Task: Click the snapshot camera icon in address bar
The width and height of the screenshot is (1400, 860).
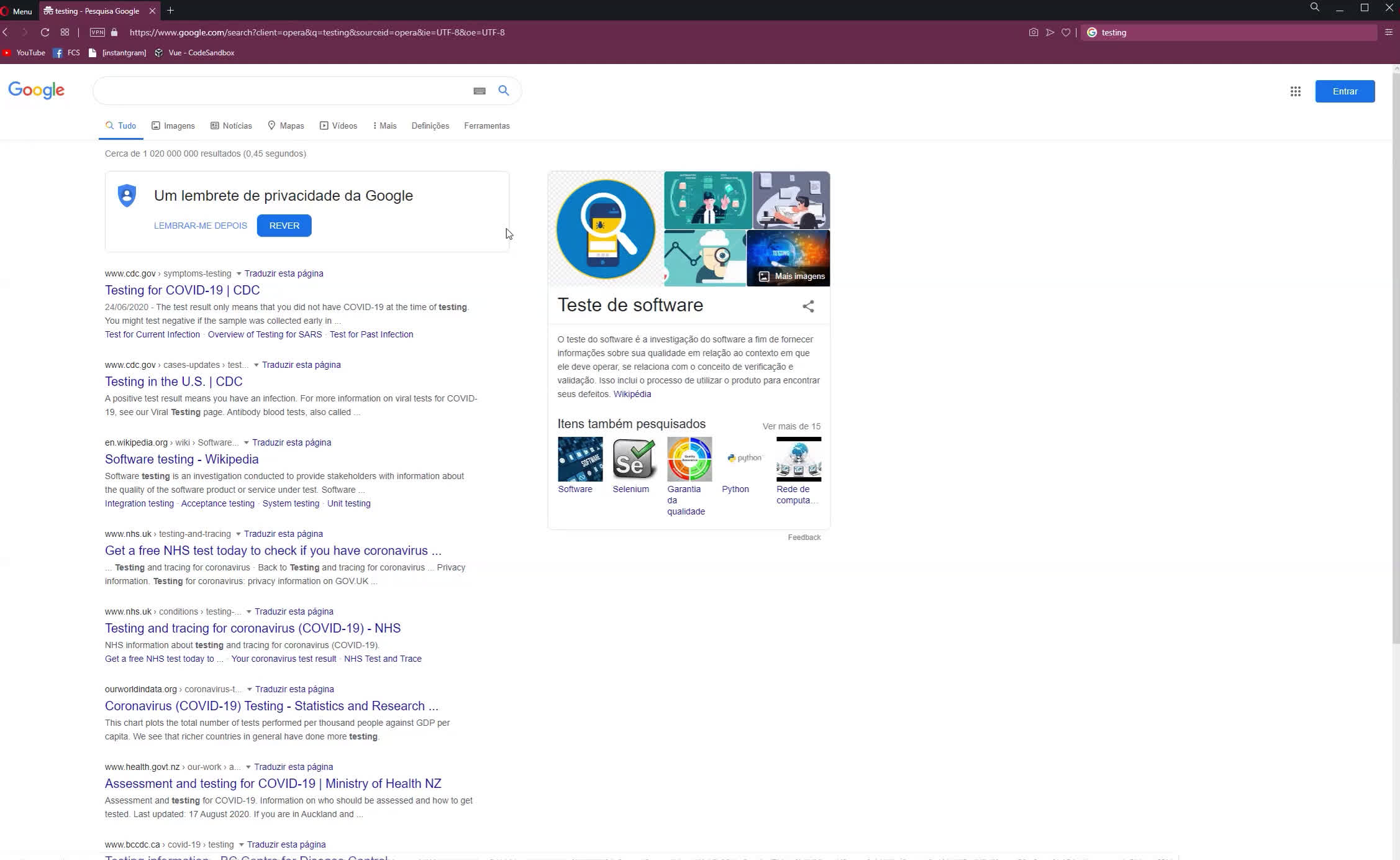Action: click(1034, 32)
